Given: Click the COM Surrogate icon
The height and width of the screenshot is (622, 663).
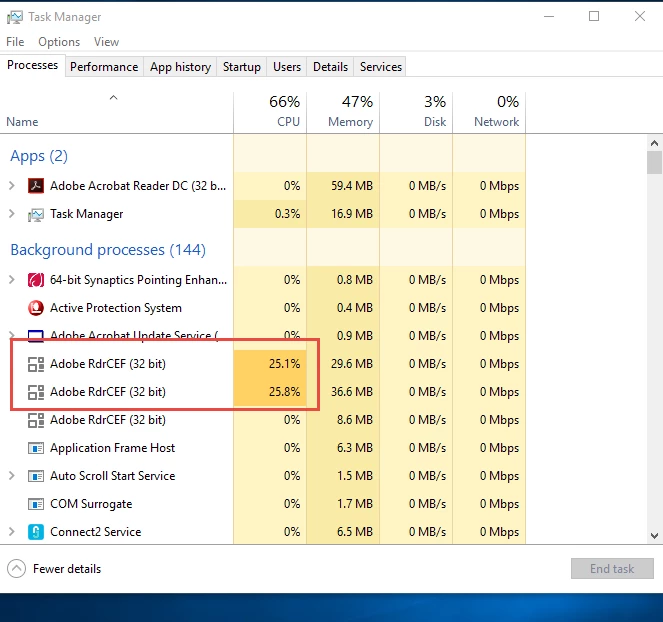Looking at the screenshot, I should (36, 504).
